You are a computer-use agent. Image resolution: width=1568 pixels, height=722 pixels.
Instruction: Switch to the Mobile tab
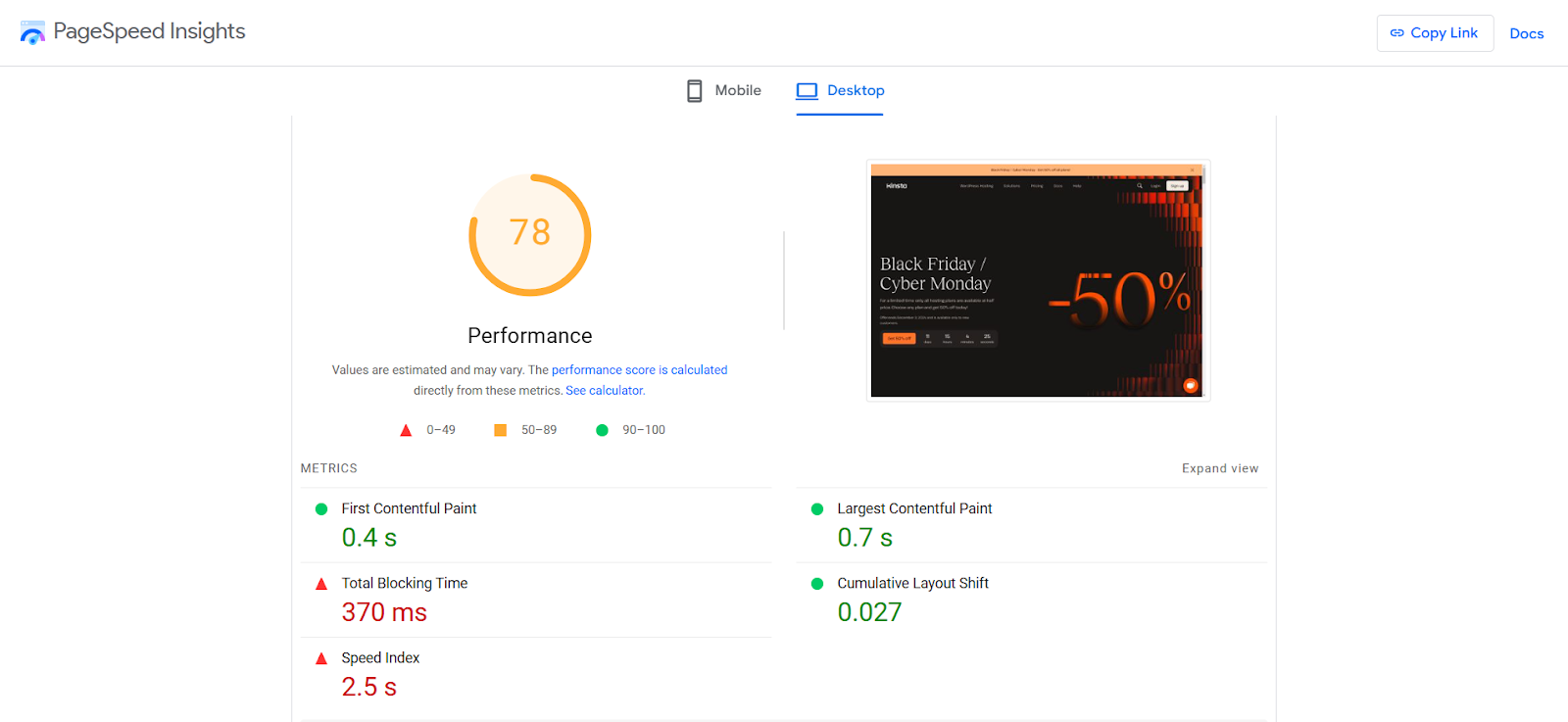724,91
